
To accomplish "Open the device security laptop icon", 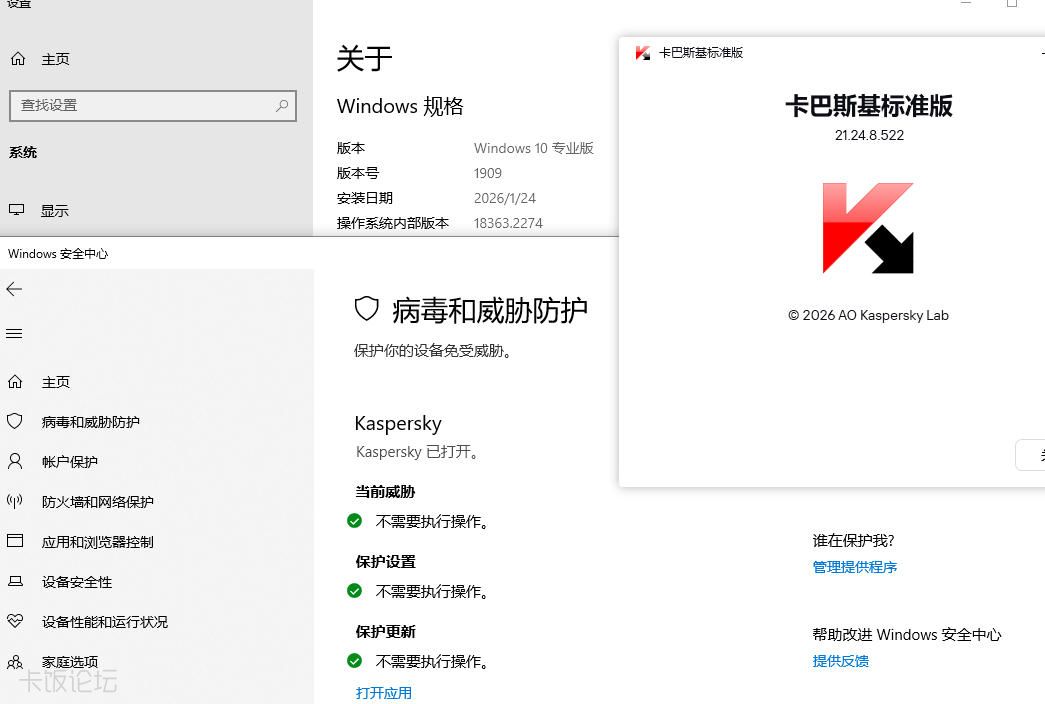I will point(15,582).
